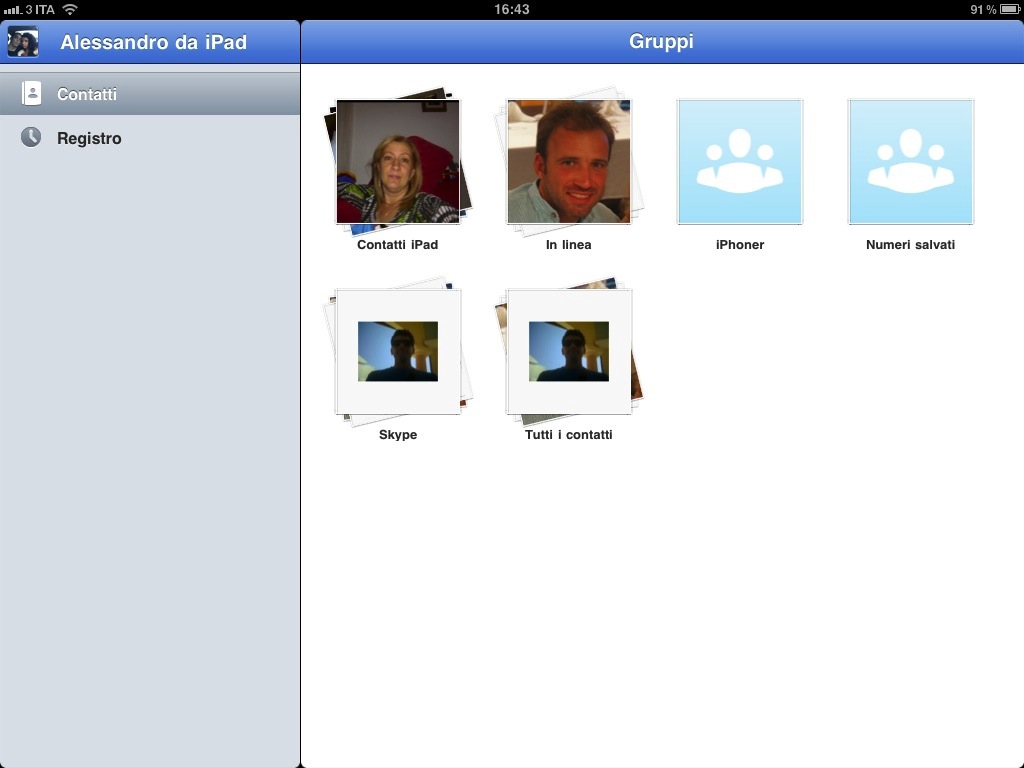
Task: Open the Registro sidebar item
Action: [x=150, y=138]
